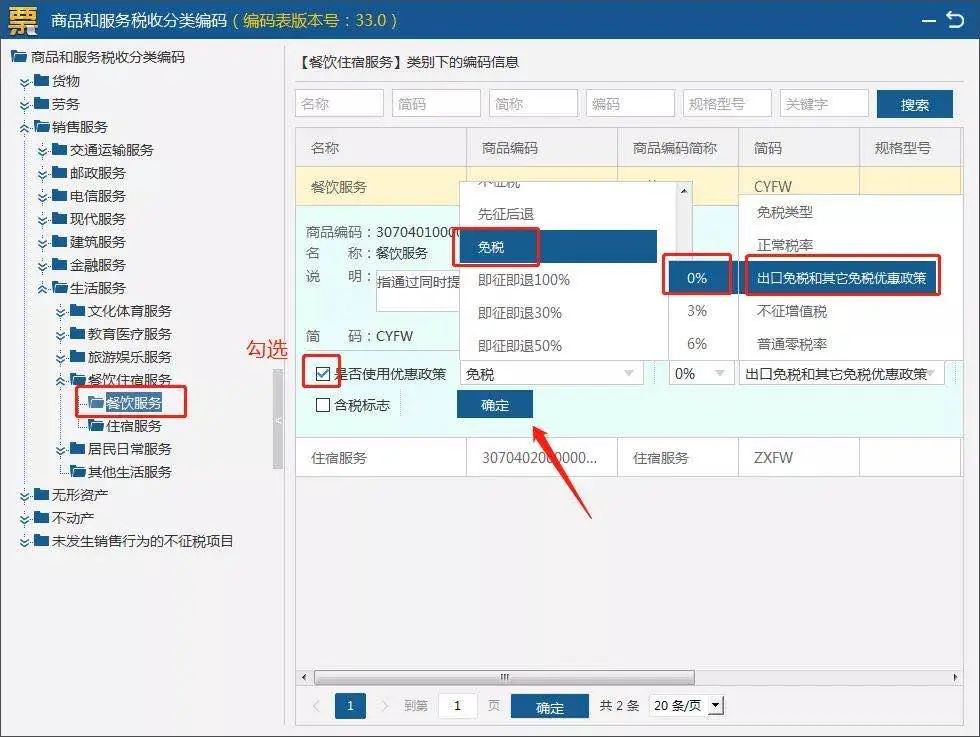This screenshot has height=737, width=980.
Task: Click the 电信服务 folder icon
Action: click(x=59, y=196)
